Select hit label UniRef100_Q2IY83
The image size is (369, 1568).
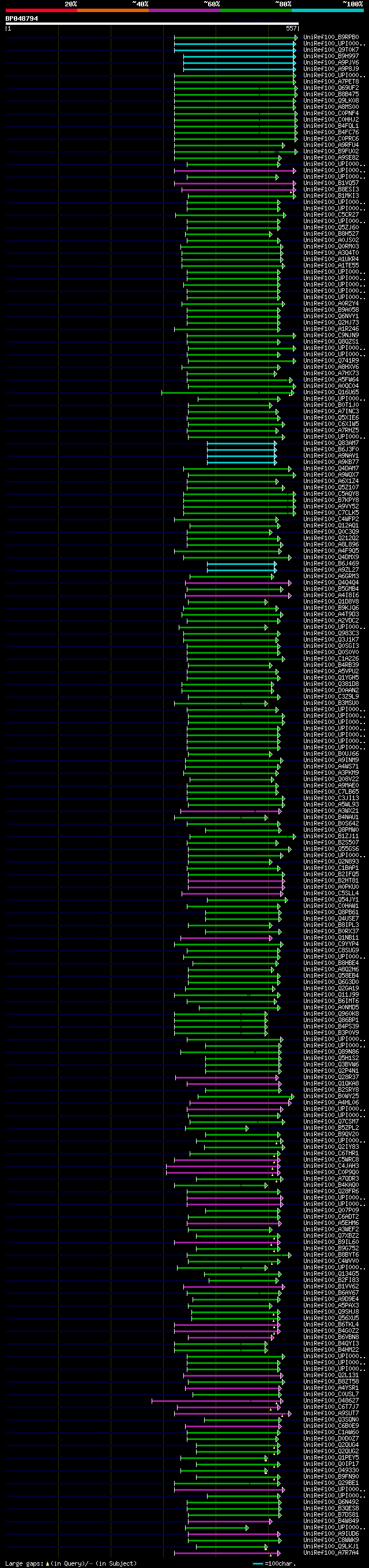coord(332,1147)
